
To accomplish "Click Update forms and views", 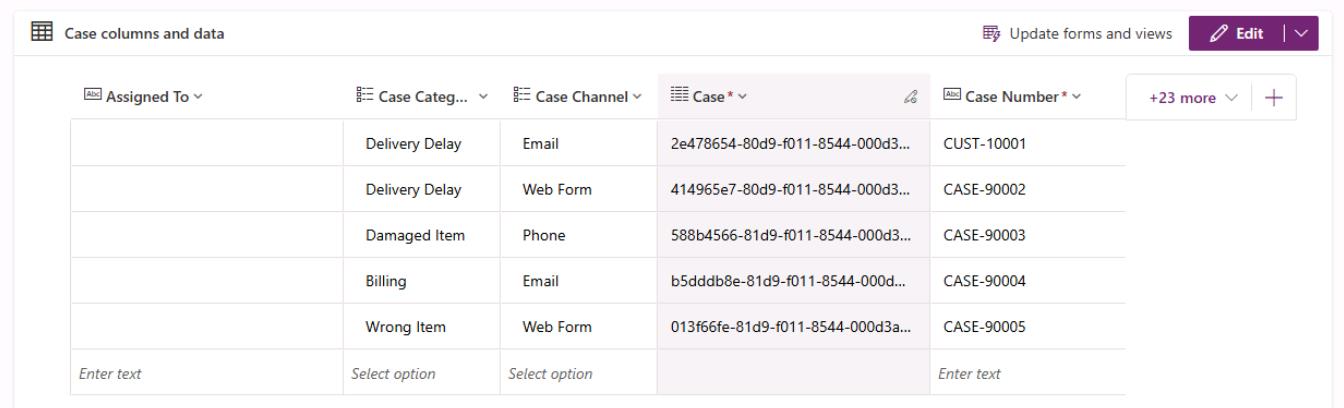I will (x=1078, y=34).
